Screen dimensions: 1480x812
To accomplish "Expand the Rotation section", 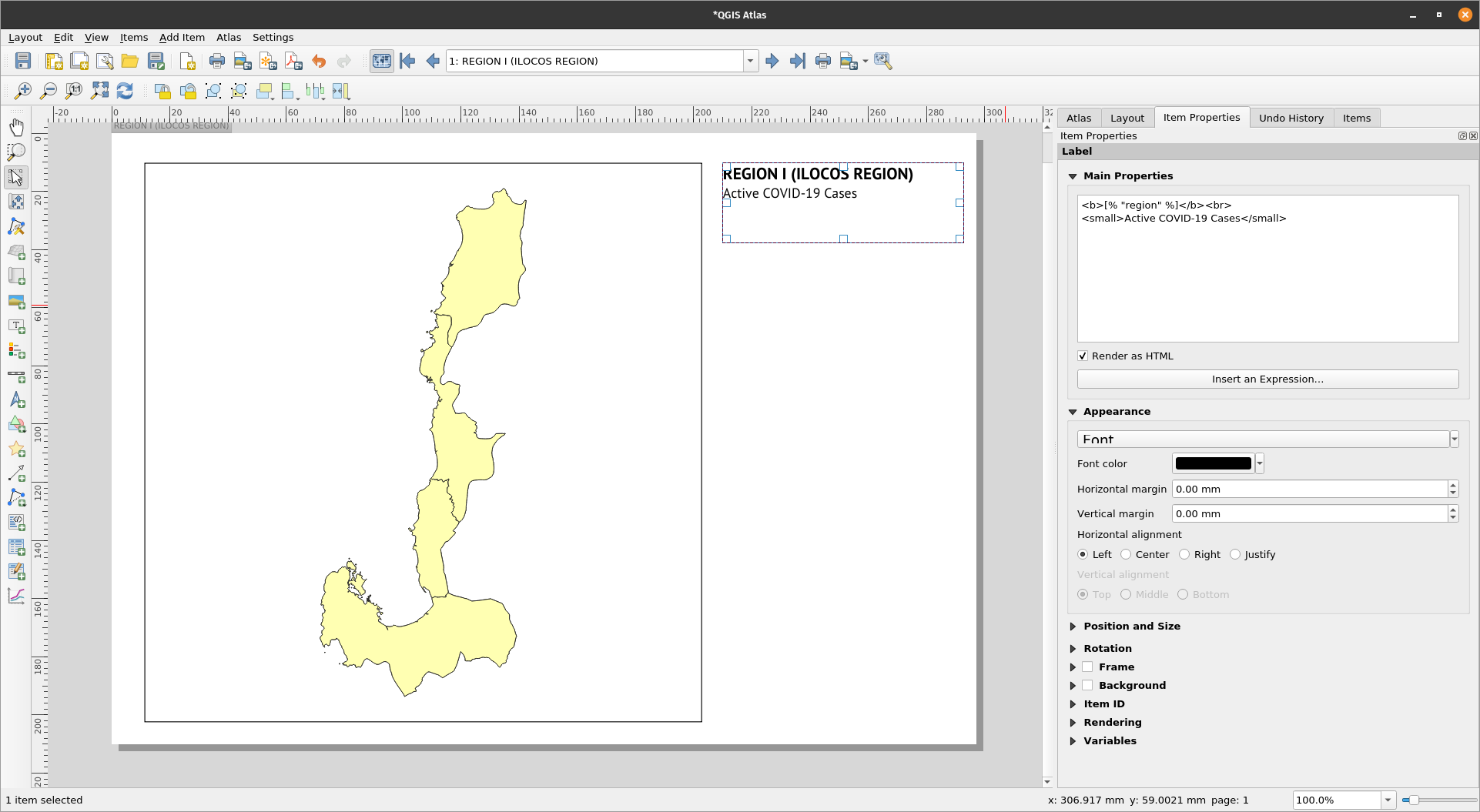I will tap(1073, 649).
